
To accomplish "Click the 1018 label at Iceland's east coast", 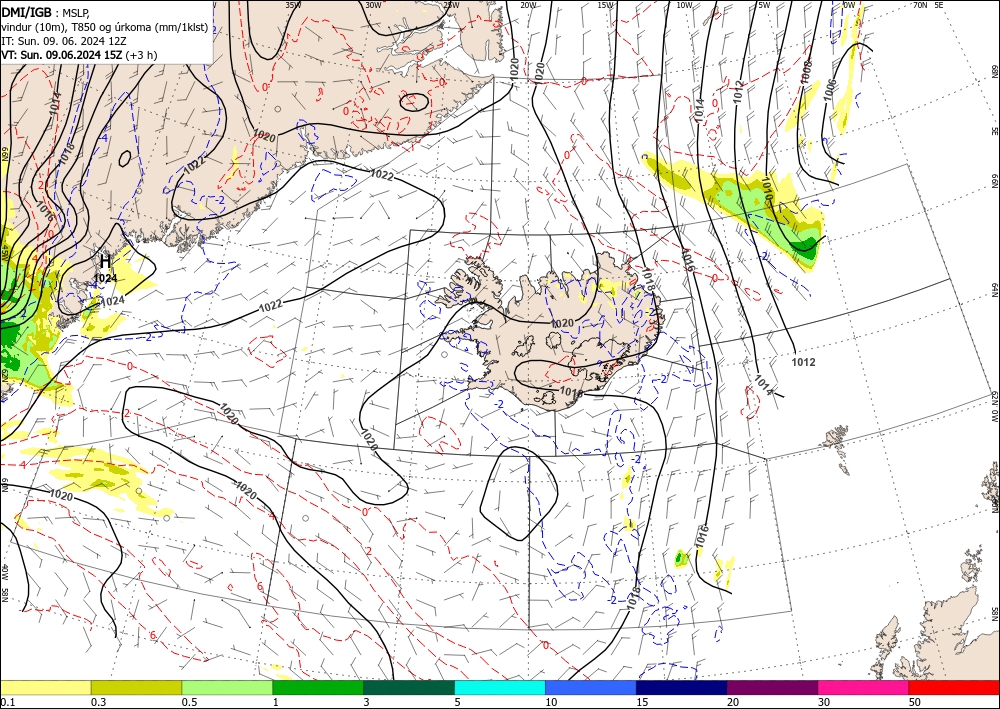I will [650, 281].
